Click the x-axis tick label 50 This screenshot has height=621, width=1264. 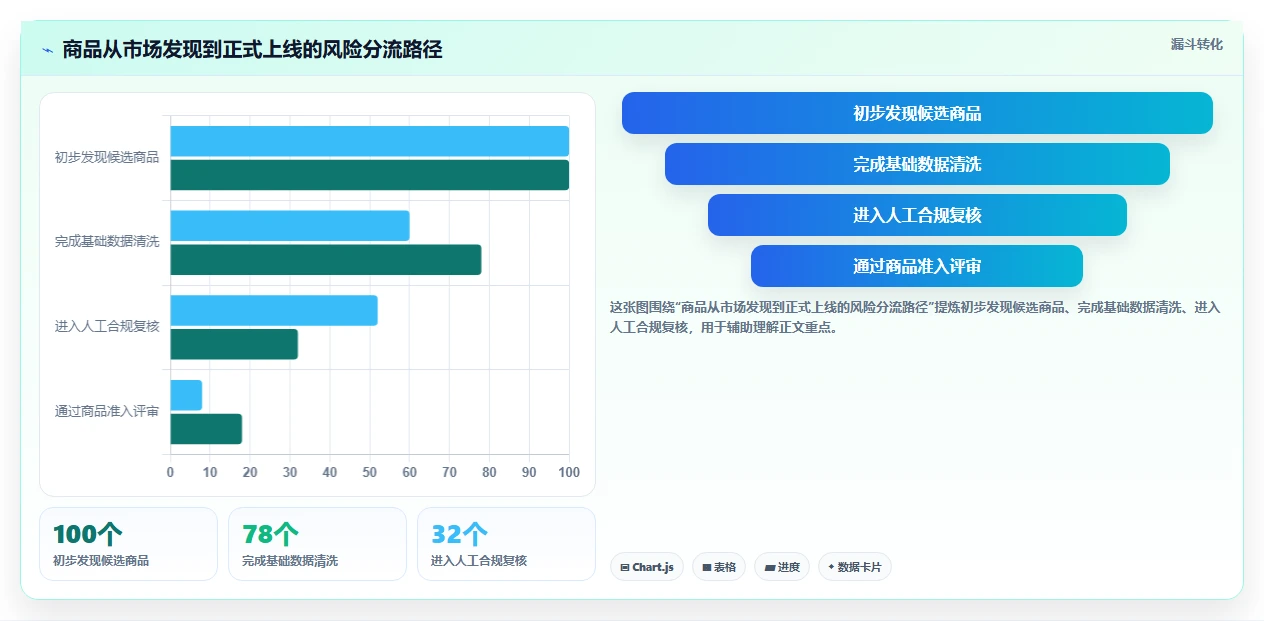point(370,472)
